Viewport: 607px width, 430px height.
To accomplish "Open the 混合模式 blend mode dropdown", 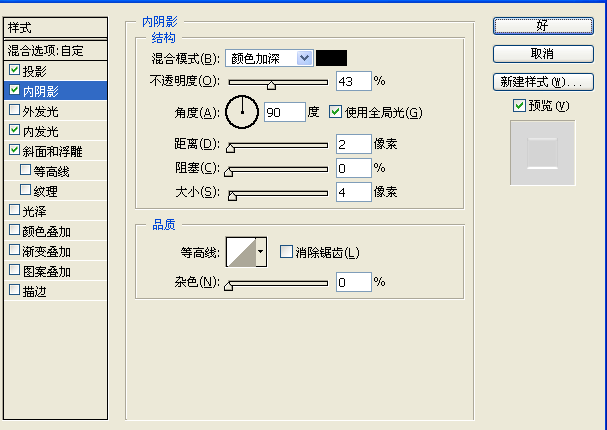I will coord(269,58).
